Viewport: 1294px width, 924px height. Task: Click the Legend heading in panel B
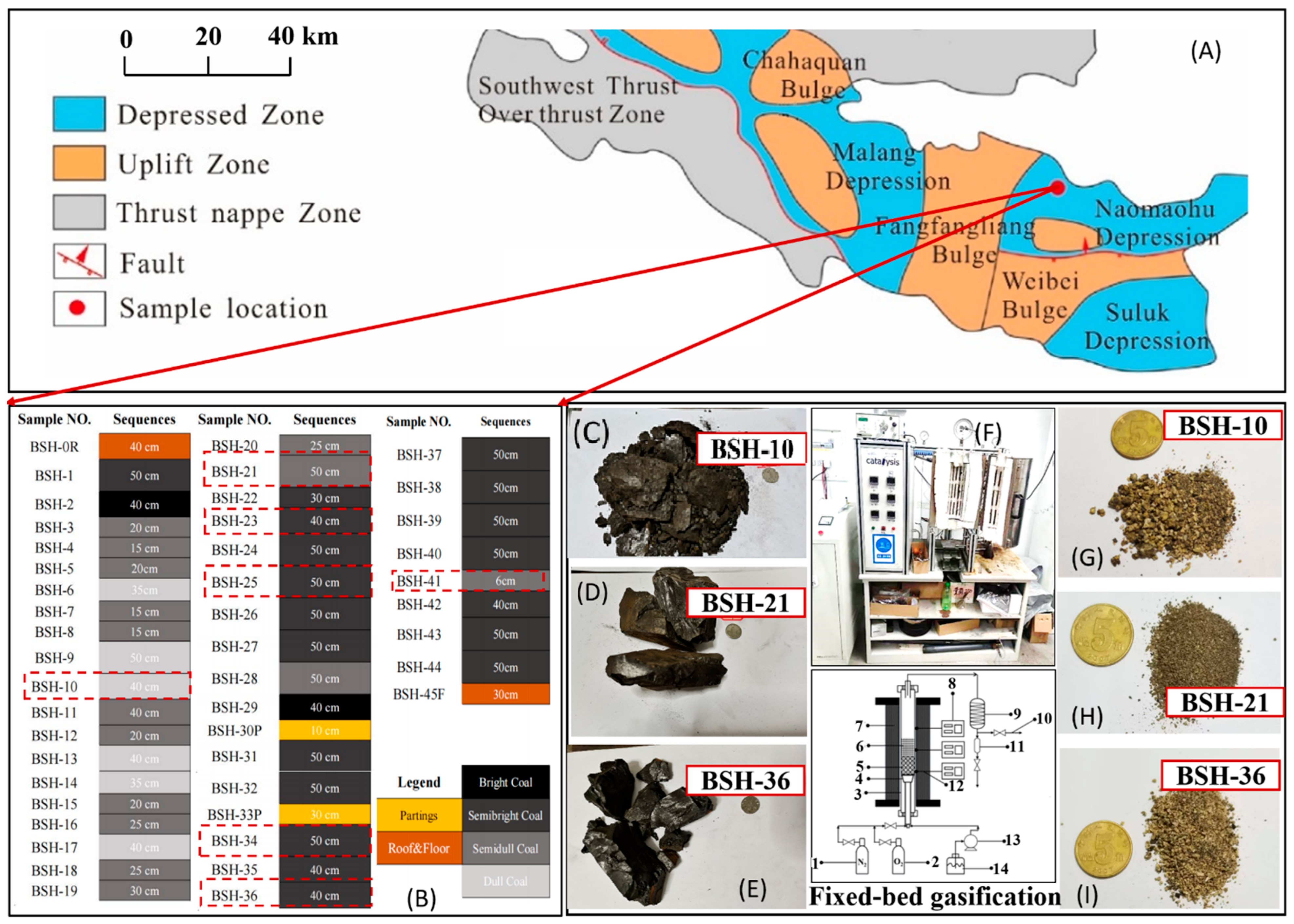420,781
